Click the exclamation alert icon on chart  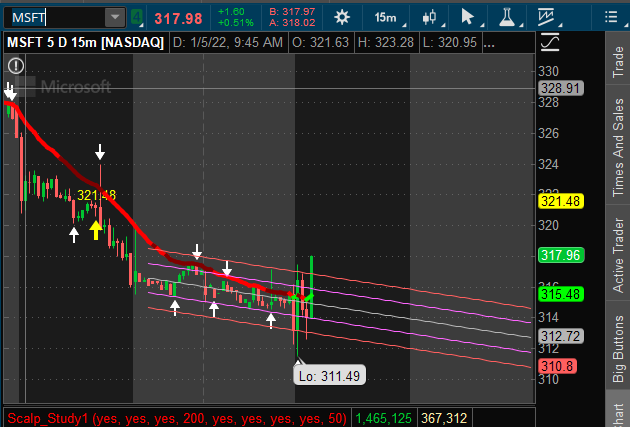click(x=16, y=65)
